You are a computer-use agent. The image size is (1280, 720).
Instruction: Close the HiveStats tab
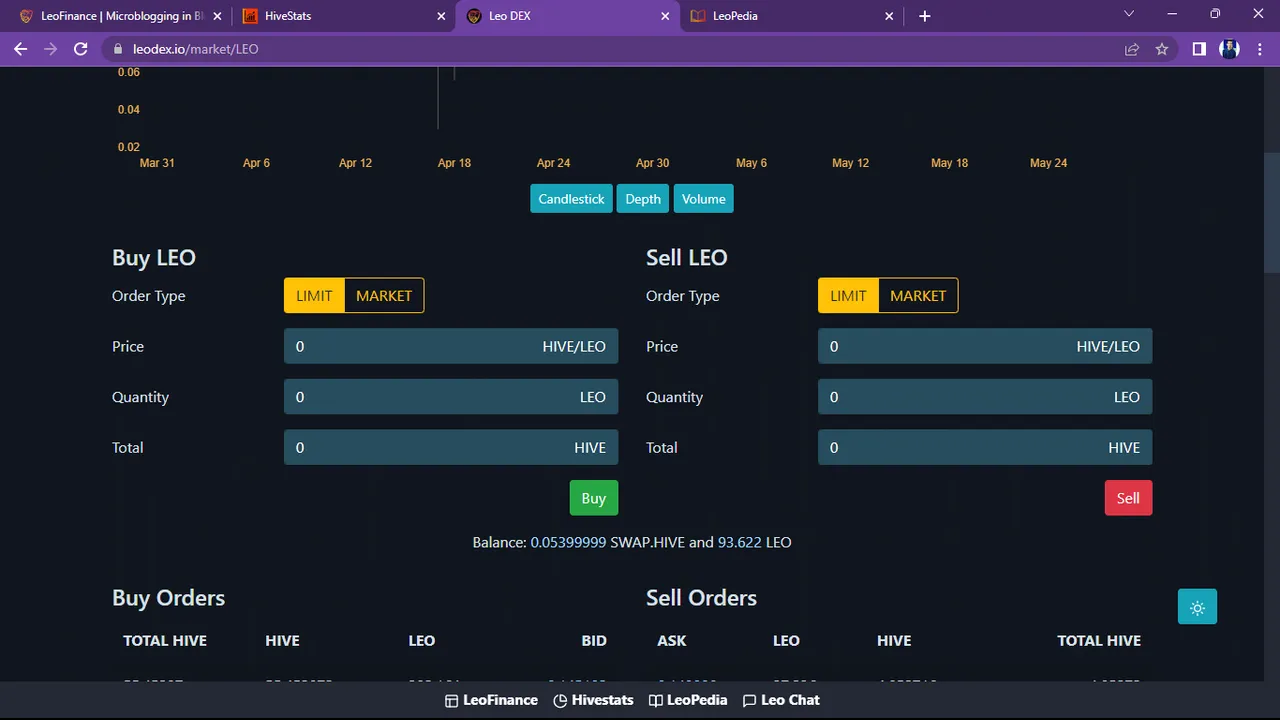click(442, 16)
